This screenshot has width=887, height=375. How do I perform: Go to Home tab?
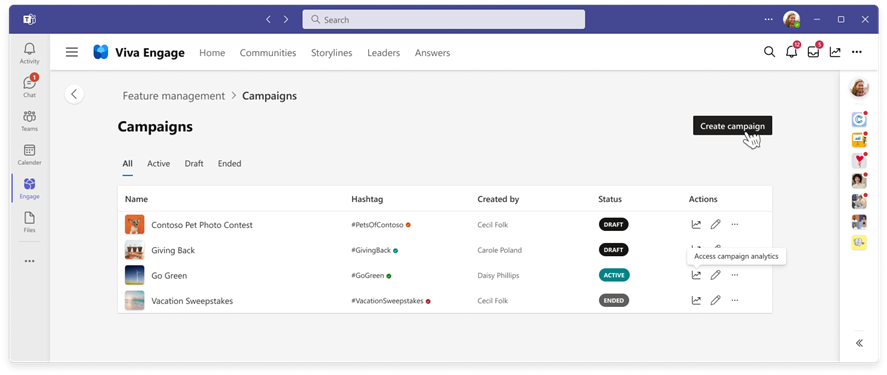[212, 53]
